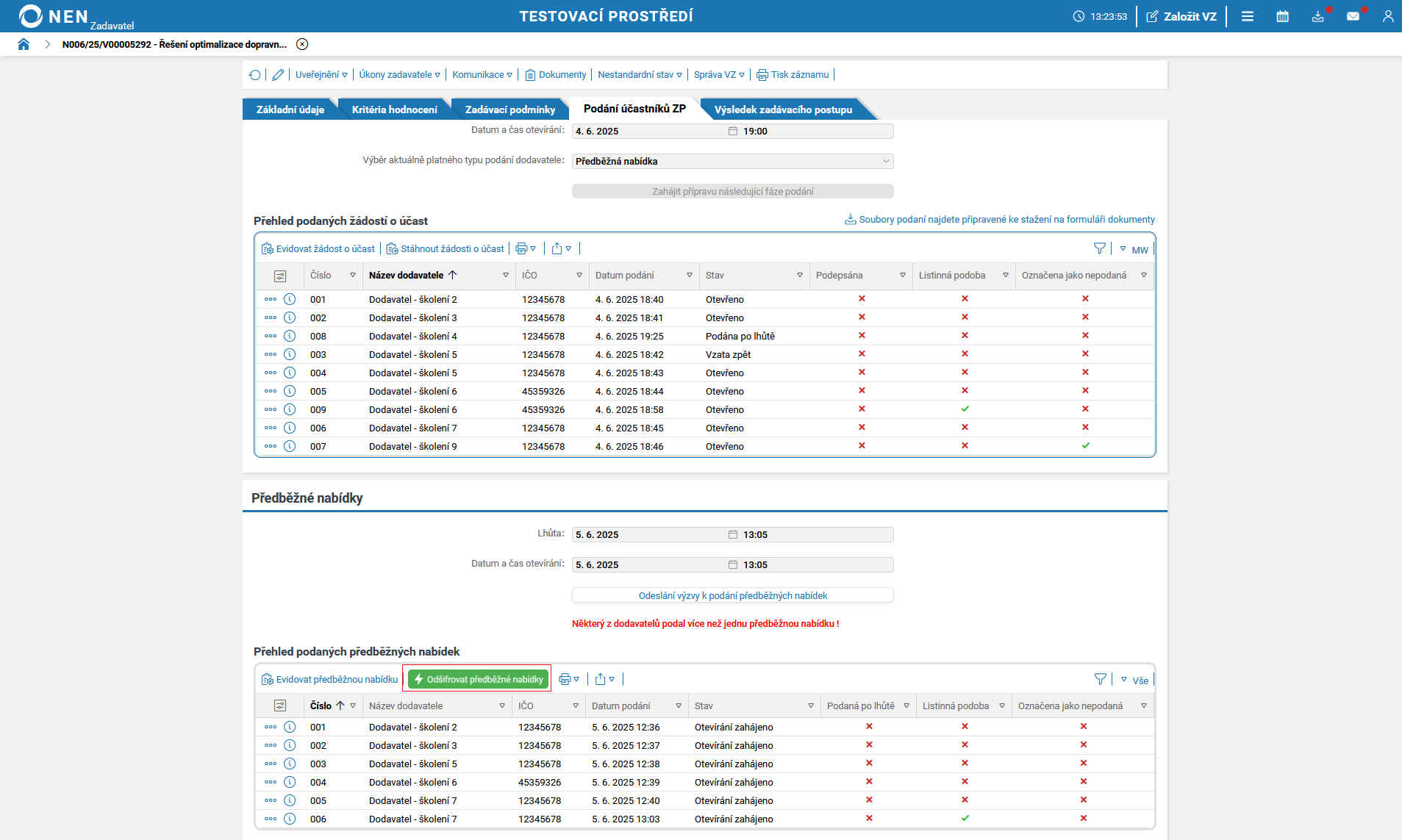1402x840 pixels.
Task: Switch to Výsledek zadávacího postupu tab
Action: (783, 110)
